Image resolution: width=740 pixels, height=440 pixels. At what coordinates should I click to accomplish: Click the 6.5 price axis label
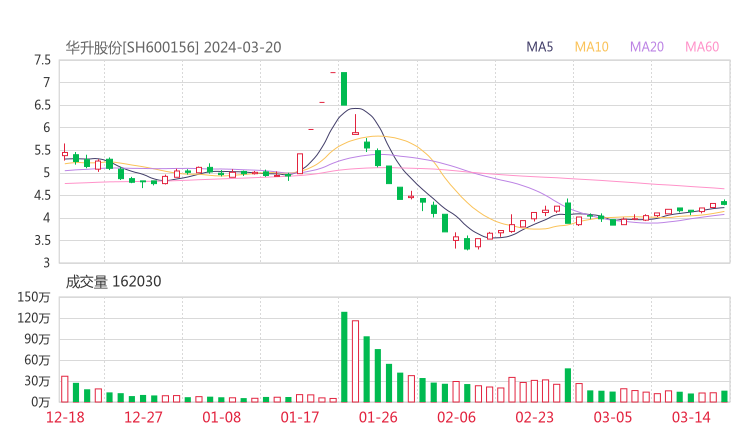[x=42, y=105]
